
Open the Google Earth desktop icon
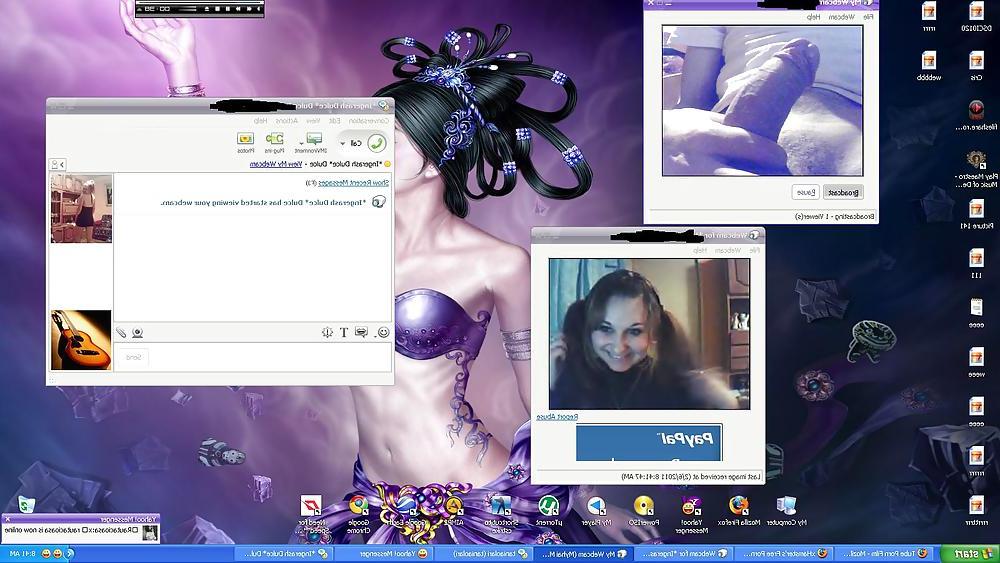point(406,512)
